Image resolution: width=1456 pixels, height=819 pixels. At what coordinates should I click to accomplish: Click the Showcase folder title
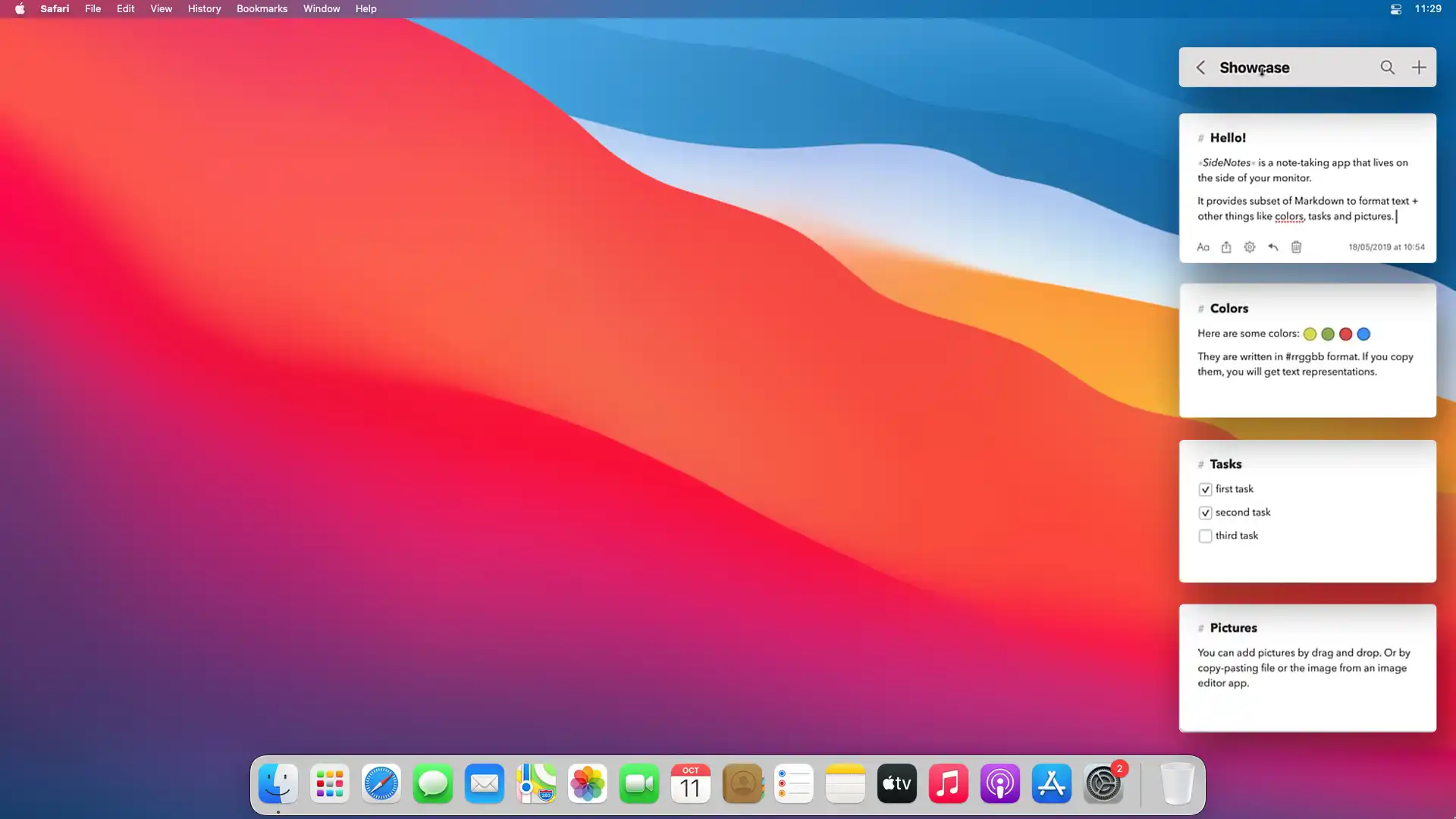[1254, 67]
